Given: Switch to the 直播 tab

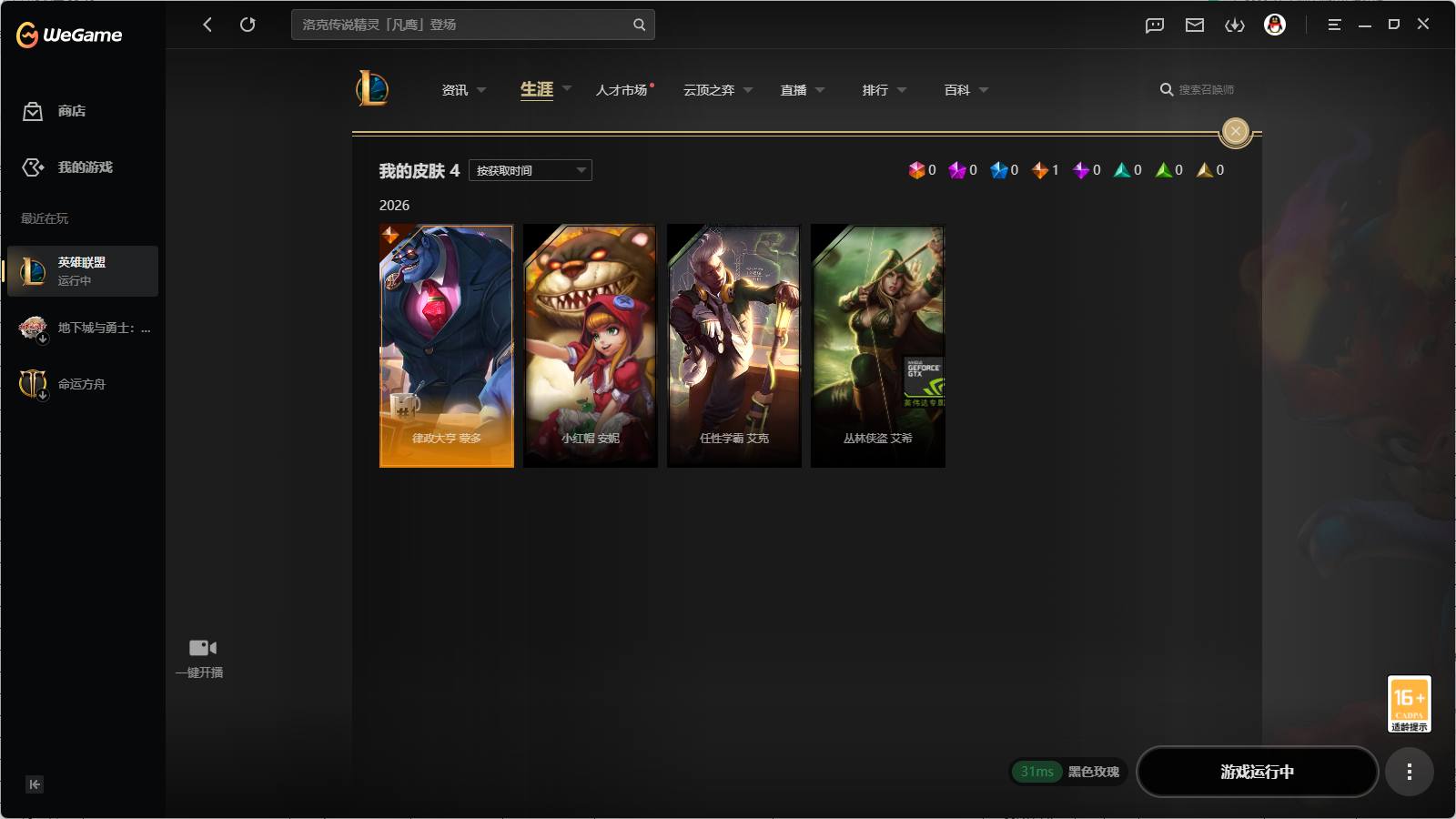Looking at the screenshot, I should (x=794, y=90).
